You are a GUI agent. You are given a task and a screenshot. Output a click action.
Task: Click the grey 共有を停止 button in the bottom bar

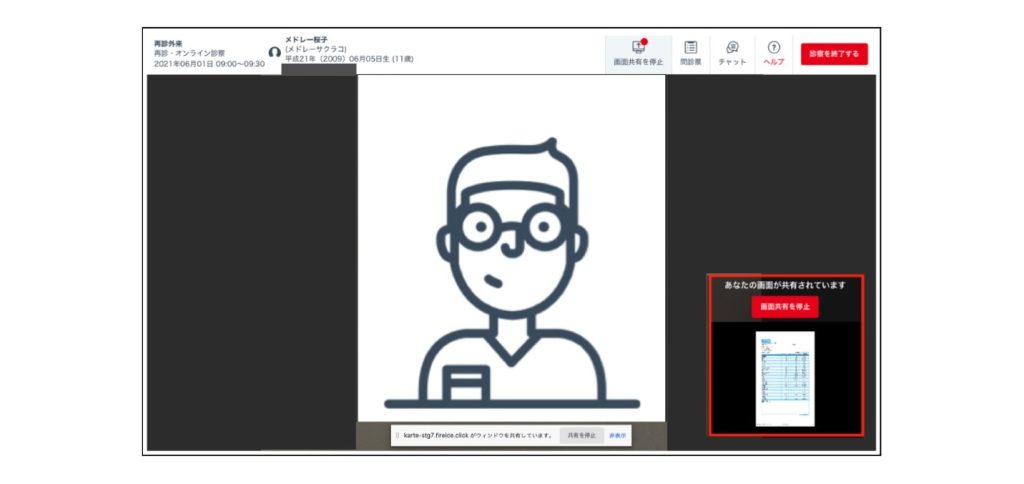coord(581,436)
